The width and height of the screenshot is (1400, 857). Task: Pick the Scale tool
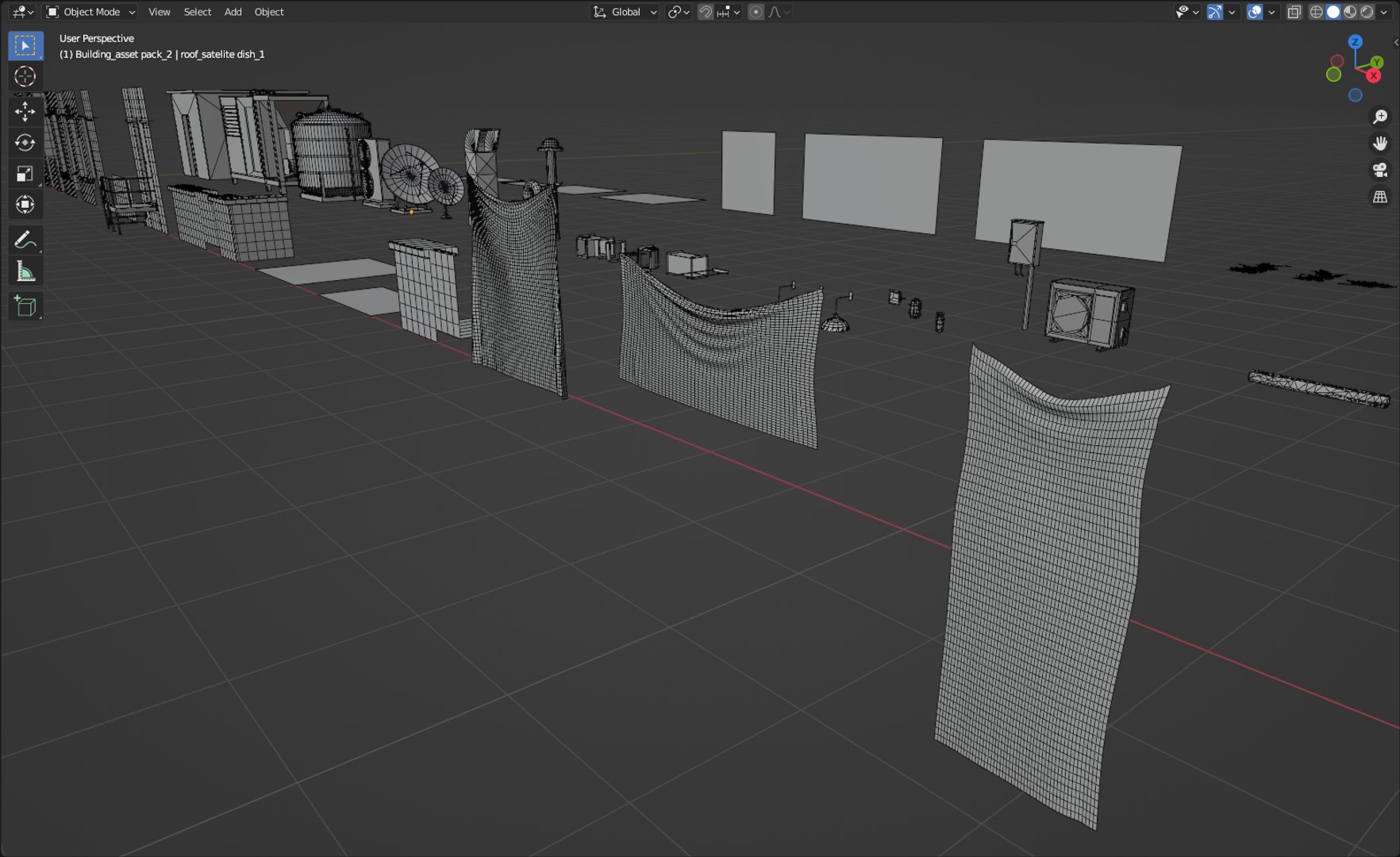tap(25, 174)
